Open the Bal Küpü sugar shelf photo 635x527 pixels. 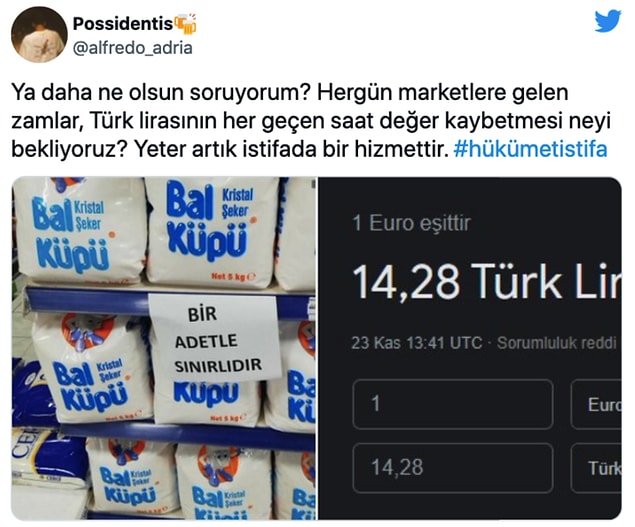pos(163,348)
